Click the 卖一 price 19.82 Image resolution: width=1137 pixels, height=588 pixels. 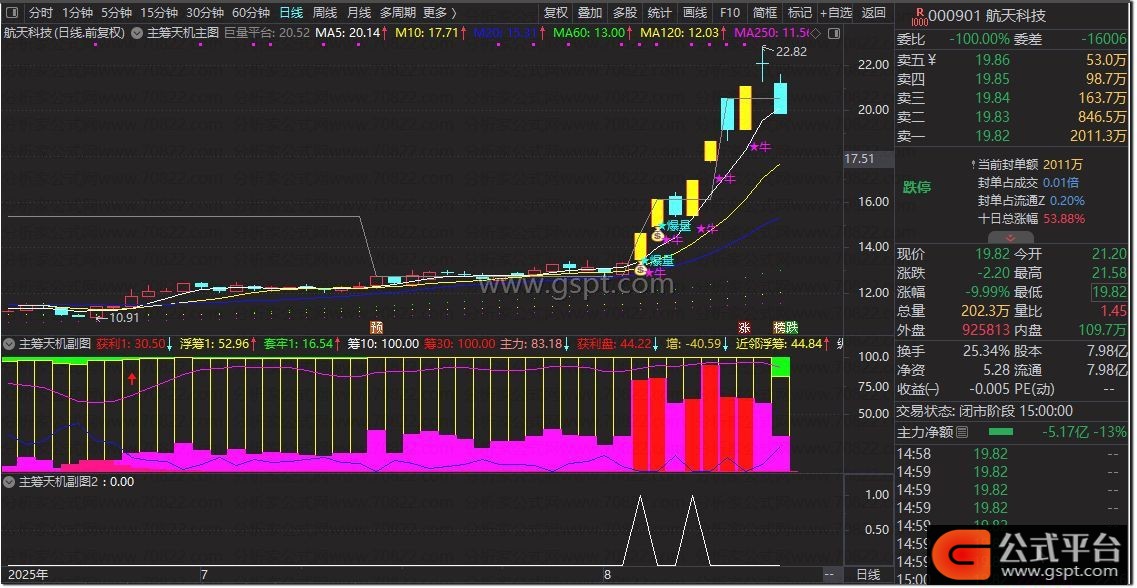pos(992,136)
